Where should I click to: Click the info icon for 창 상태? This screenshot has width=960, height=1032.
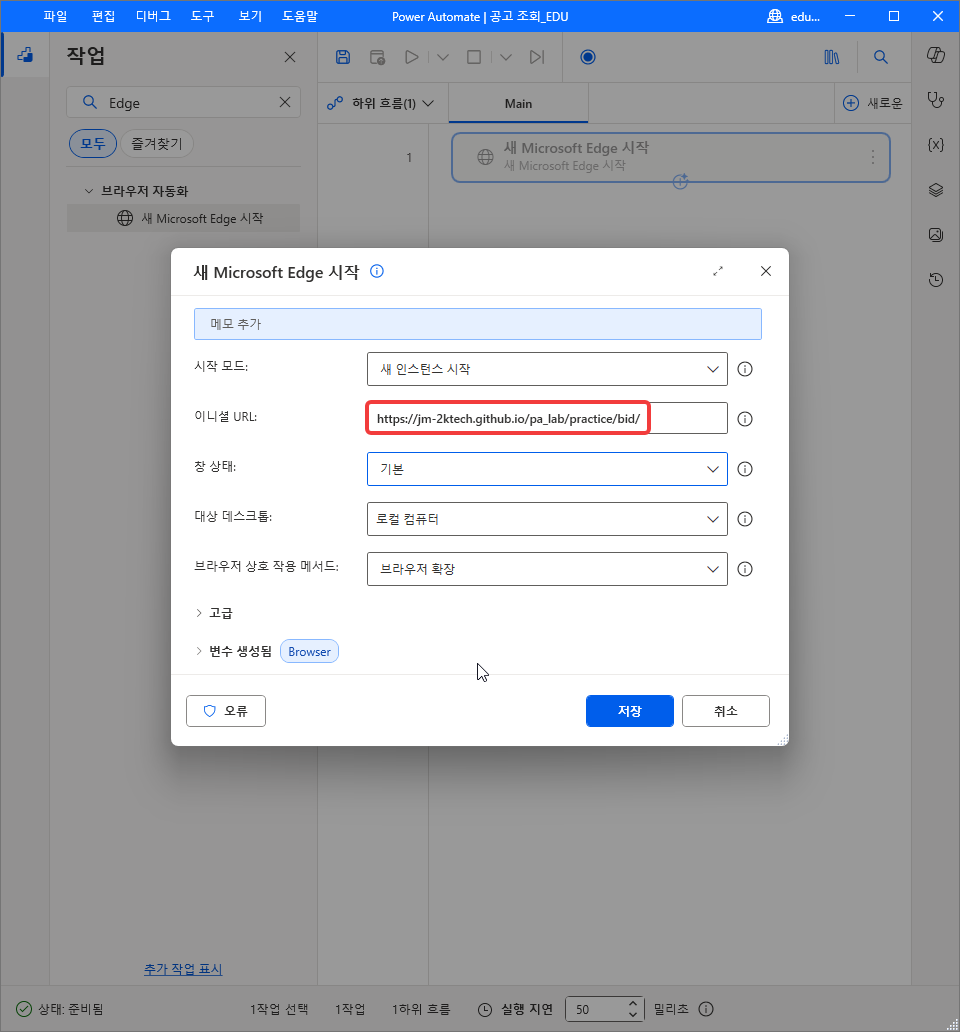[x=745, y=469]
